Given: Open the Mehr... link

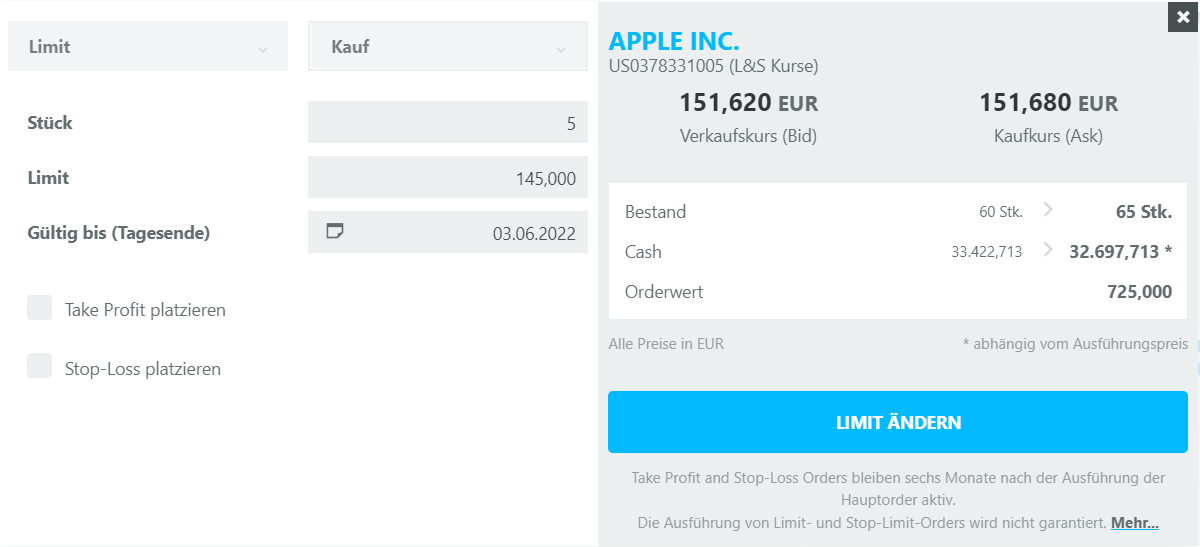Looking at the screenshot, I should (1135, 523).
